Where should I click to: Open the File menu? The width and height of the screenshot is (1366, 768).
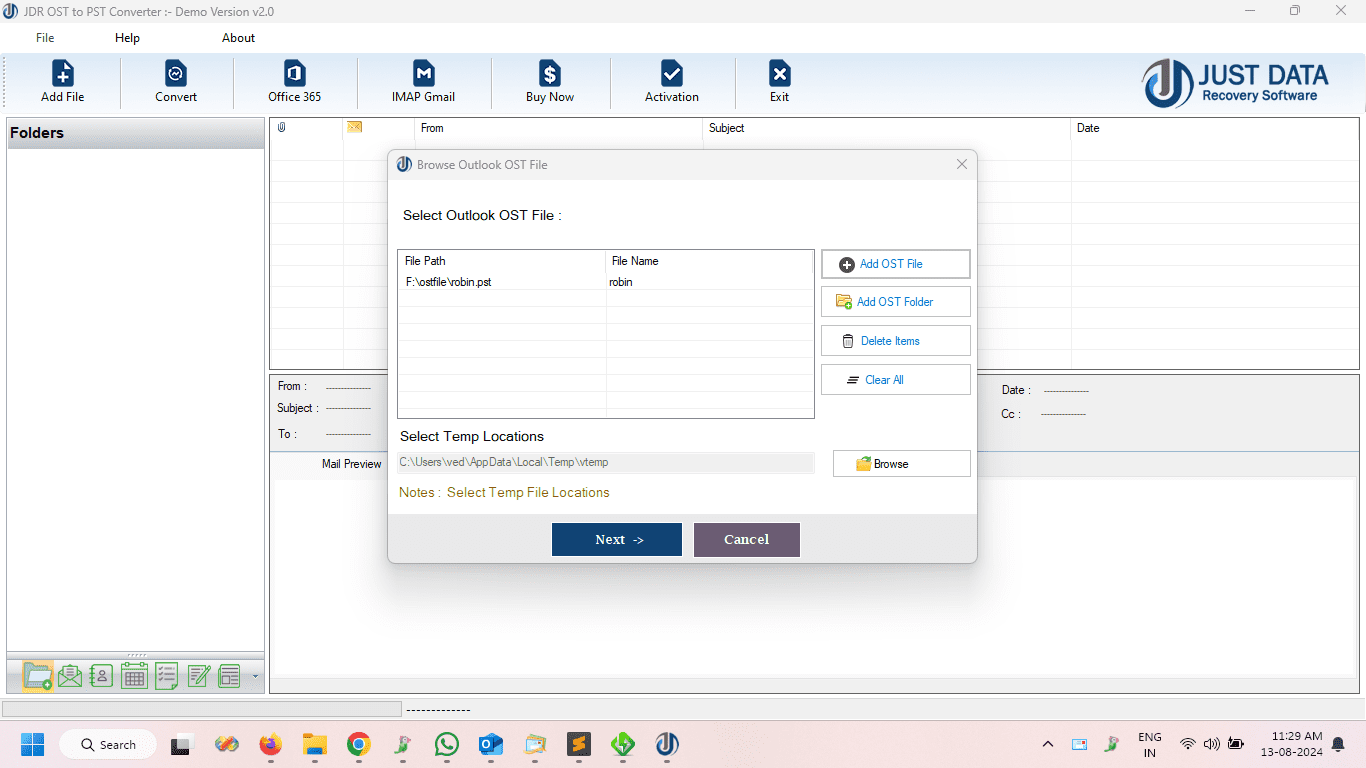(x=44, y=37)
